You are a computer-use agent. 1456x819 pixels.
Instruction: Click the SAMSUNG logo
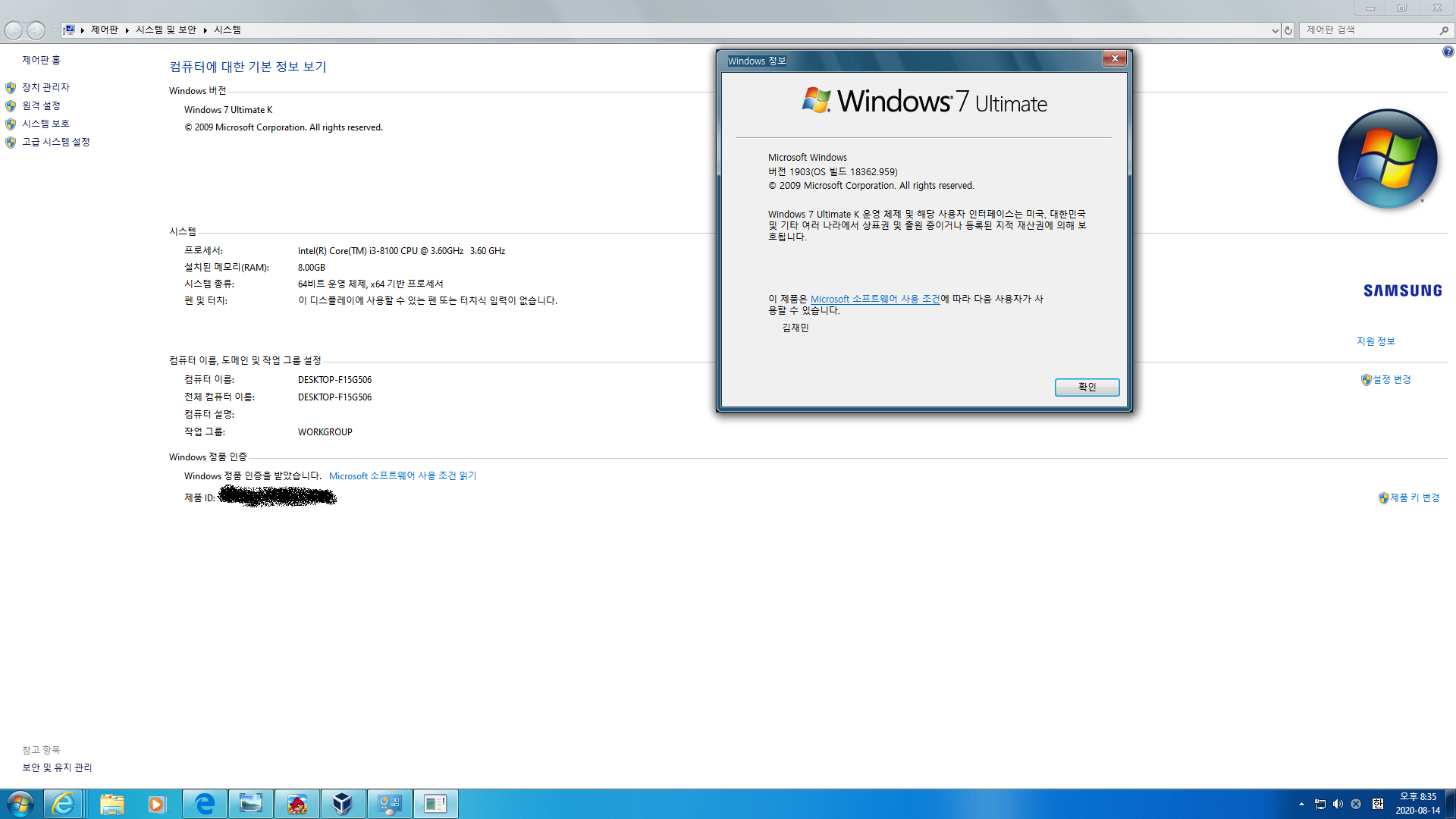pyautogui.click(x=1402, y=290)
